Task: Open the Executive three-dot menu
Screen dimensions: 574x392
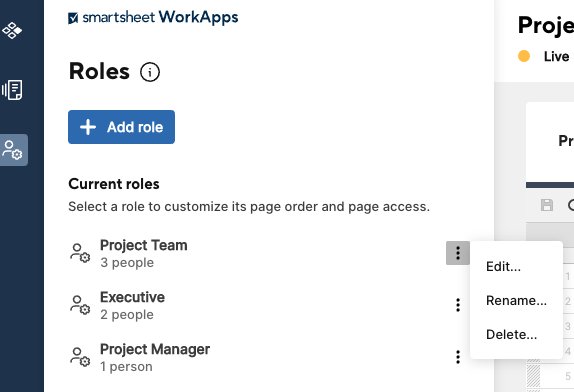Action: pyautogui.click(x=458, y=305)
